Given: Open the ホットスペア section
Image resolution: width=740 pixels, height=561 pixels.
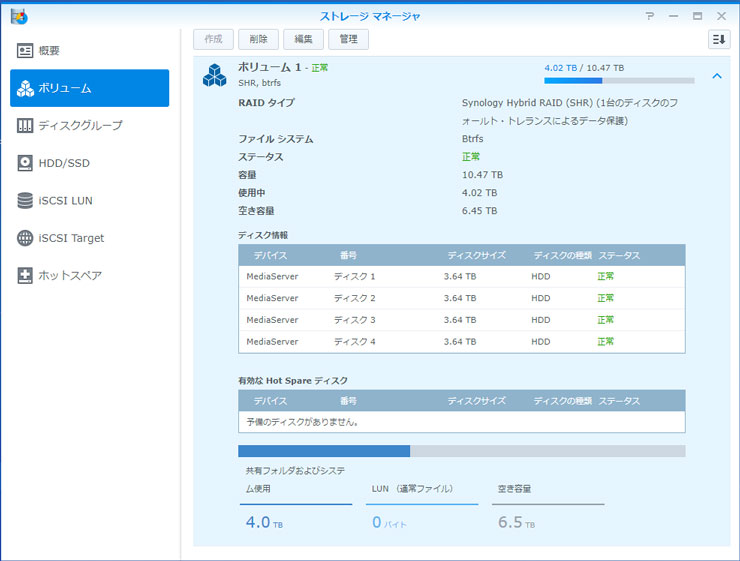Looking at the screenshot, I should pos(89,276).
